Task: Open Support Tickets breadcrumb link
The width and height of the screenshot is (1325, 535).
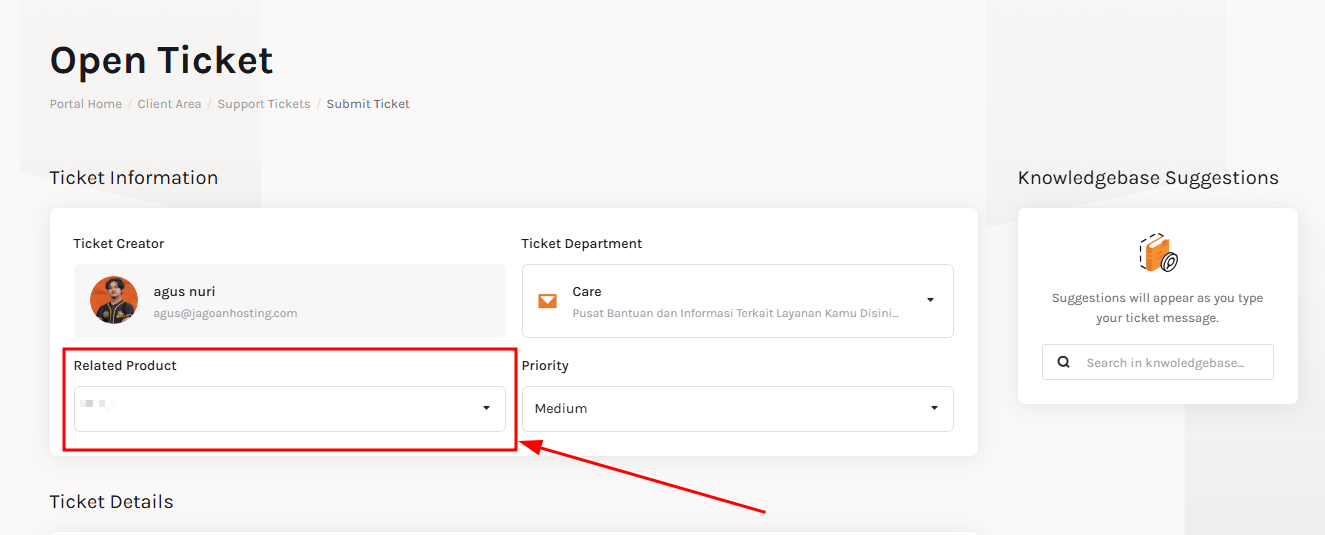Action: (264, 104)
